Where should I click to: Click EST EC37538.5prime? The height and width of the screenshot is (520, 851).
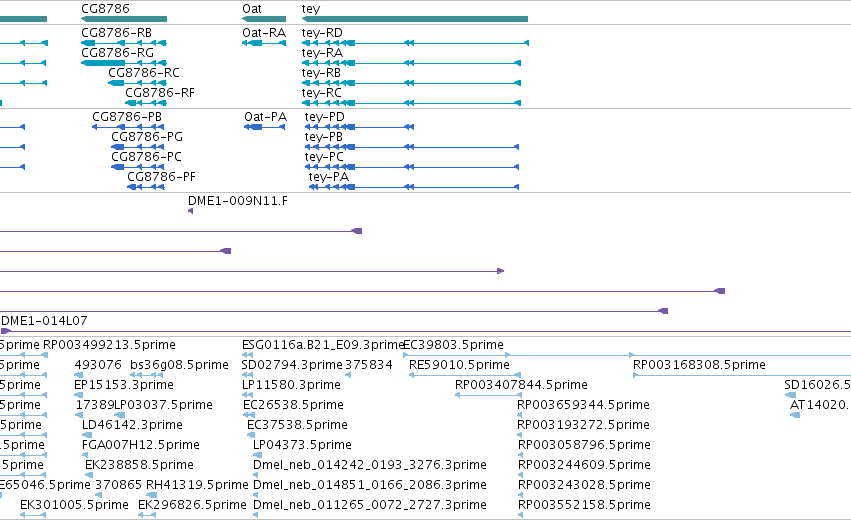point(297,425)
